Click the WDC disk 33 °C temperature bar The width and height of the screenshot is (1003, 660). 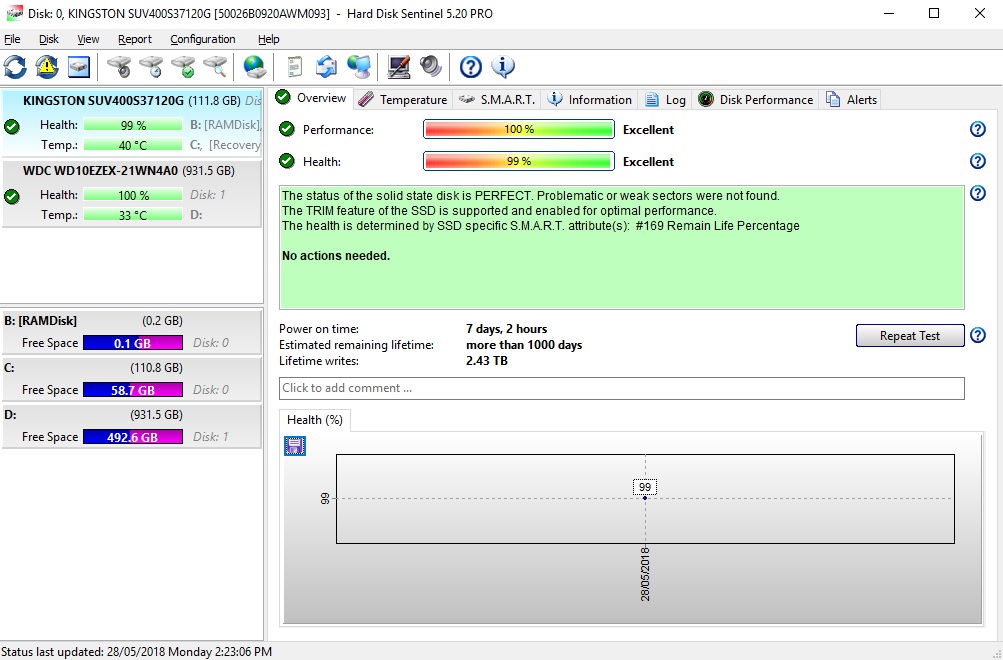(x=133, y=215)
